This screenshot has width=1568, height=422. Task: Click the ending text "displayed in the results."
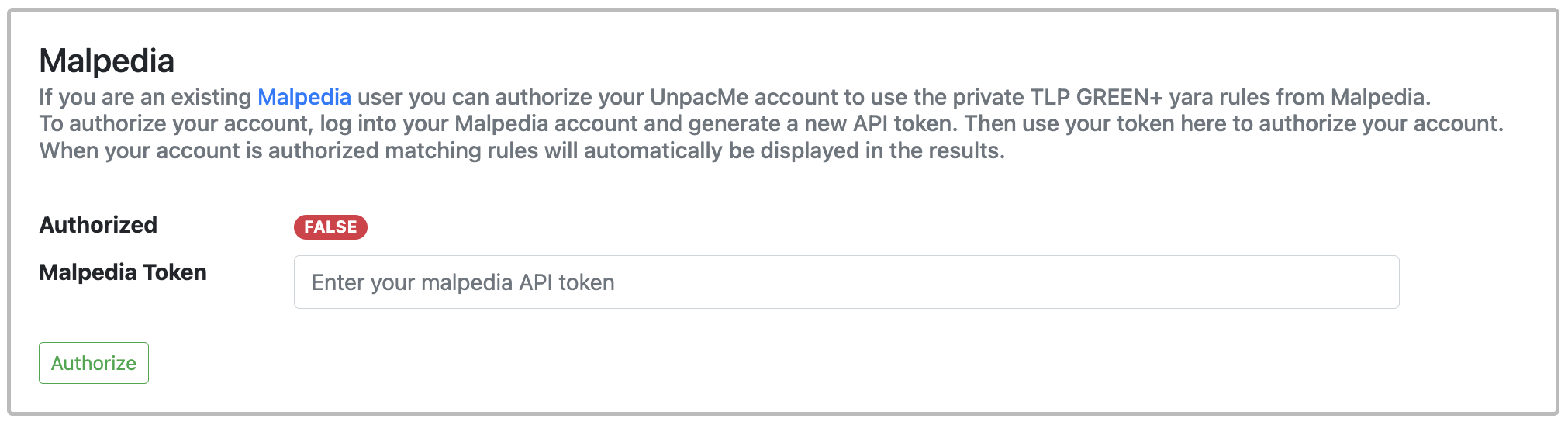pyautogui.click(x=882, y=150)
